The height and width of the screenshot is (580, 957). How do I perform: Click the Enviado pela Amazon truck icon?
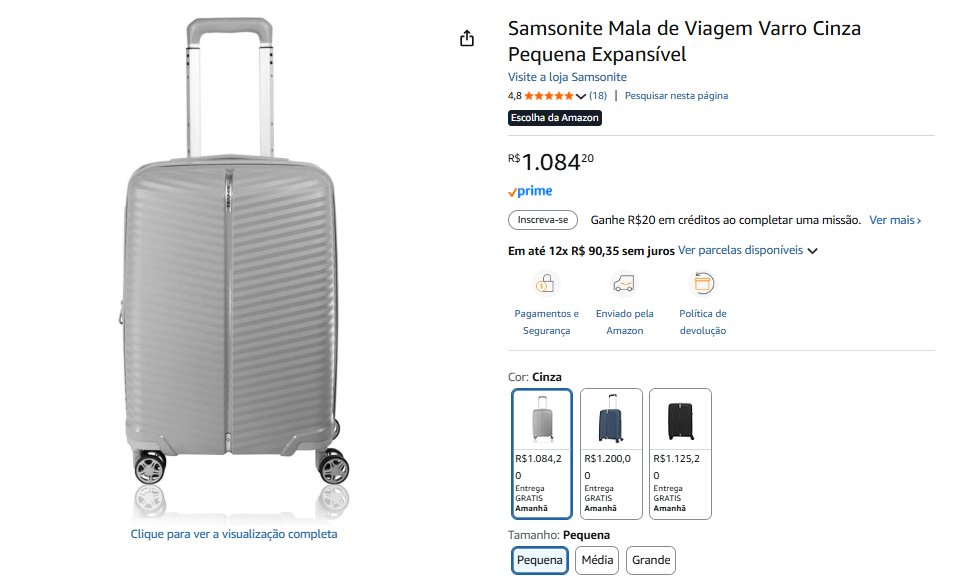point(625,284)
